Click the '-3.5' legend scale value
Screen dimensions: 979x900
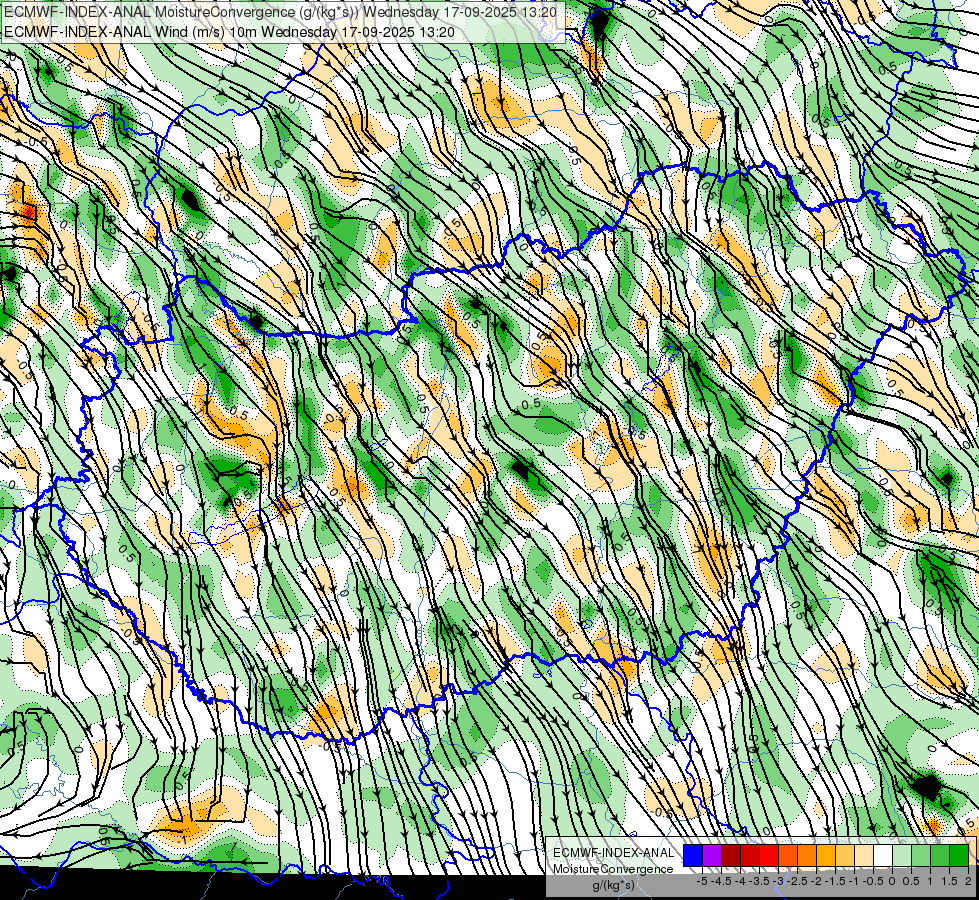coord(760,881)
